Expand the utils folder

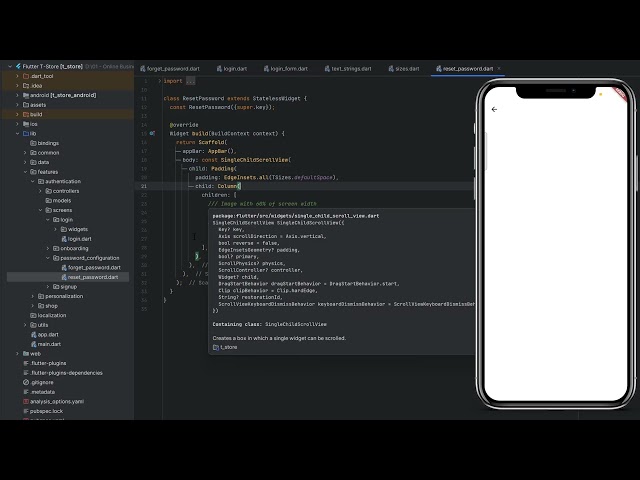tap(25, 325)
